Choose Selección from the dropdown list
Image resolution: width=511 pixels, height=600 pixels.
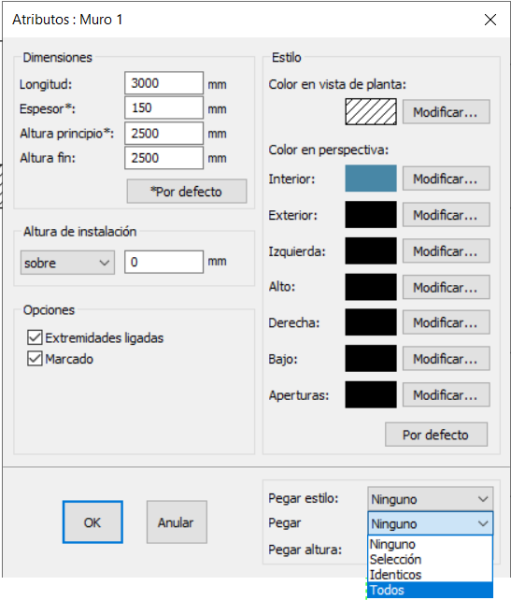(430, 559)
